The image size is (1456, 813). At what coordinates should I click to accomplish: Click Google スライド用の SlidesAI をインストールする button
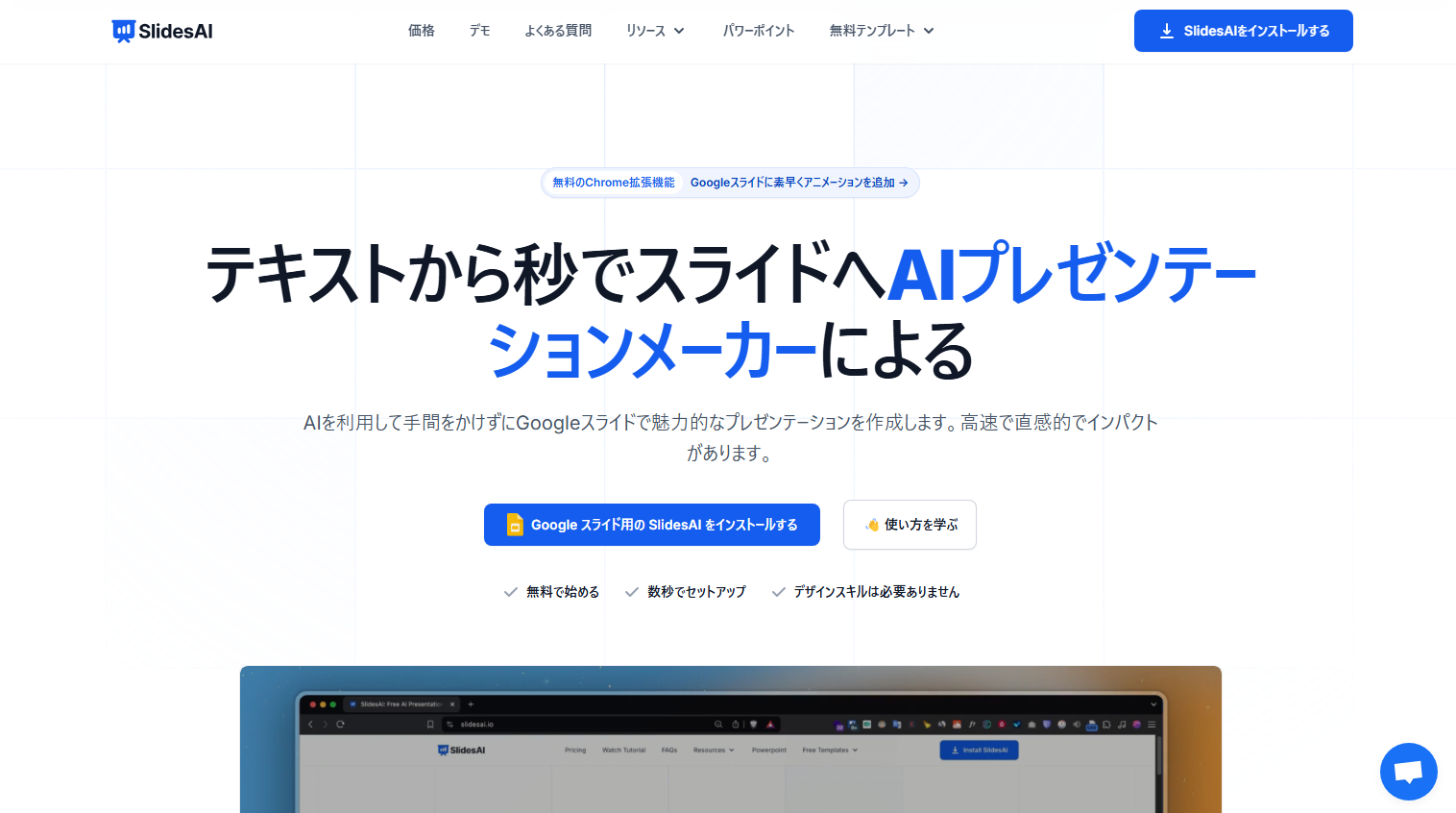pyautogui.click(x=652, y=525)
